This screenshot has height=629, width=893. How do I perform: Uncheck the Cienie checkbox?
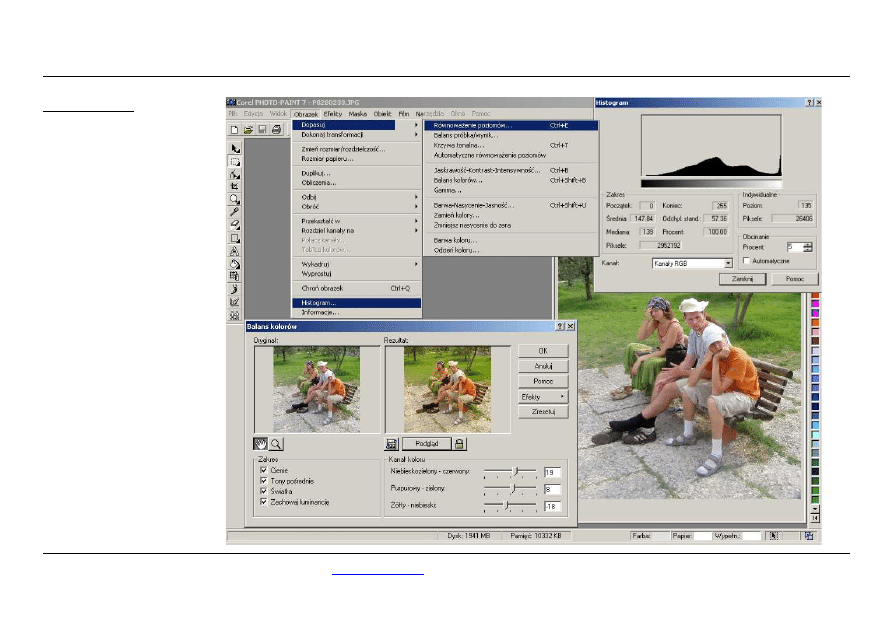(263, 469)
